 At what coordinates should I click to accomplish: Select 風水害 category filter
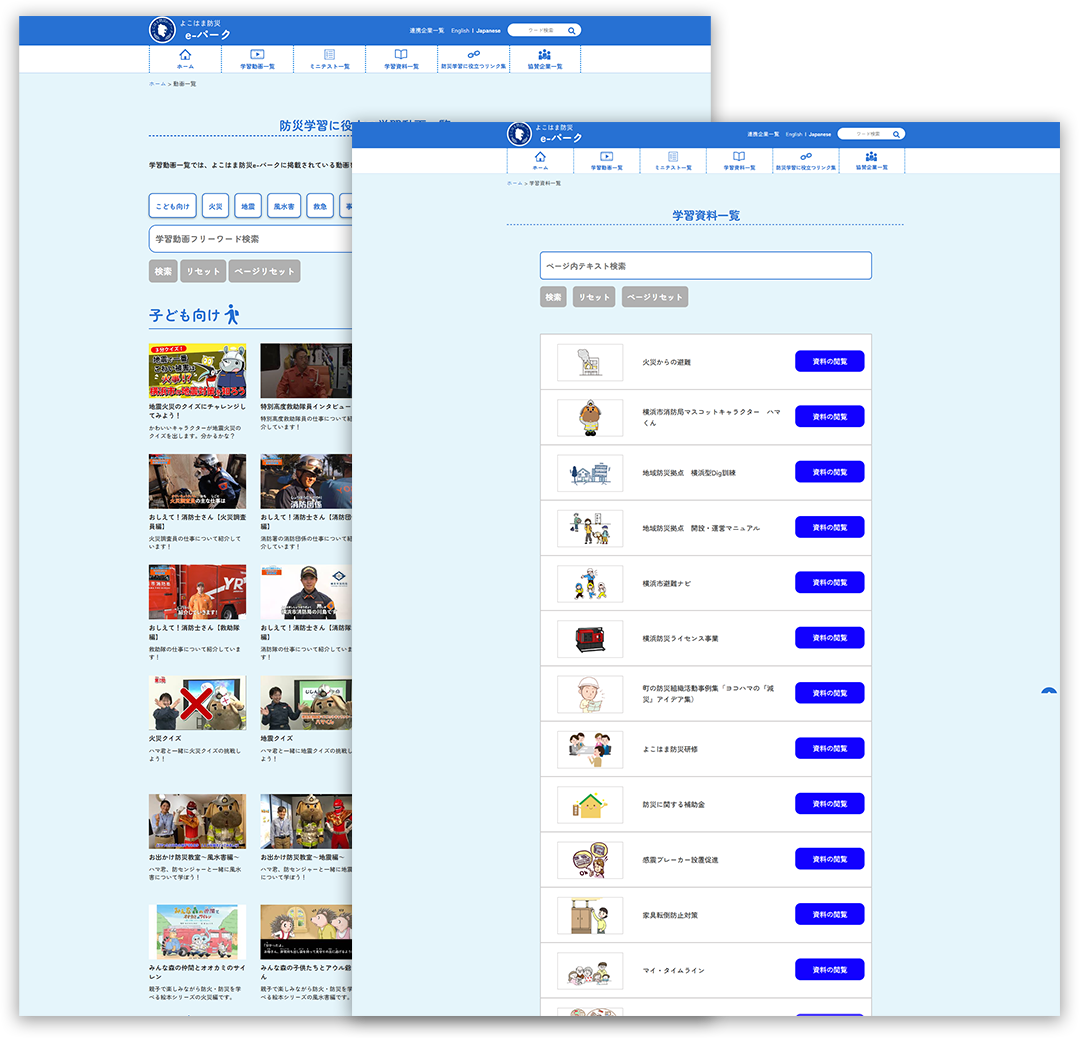tap(284, 206)
